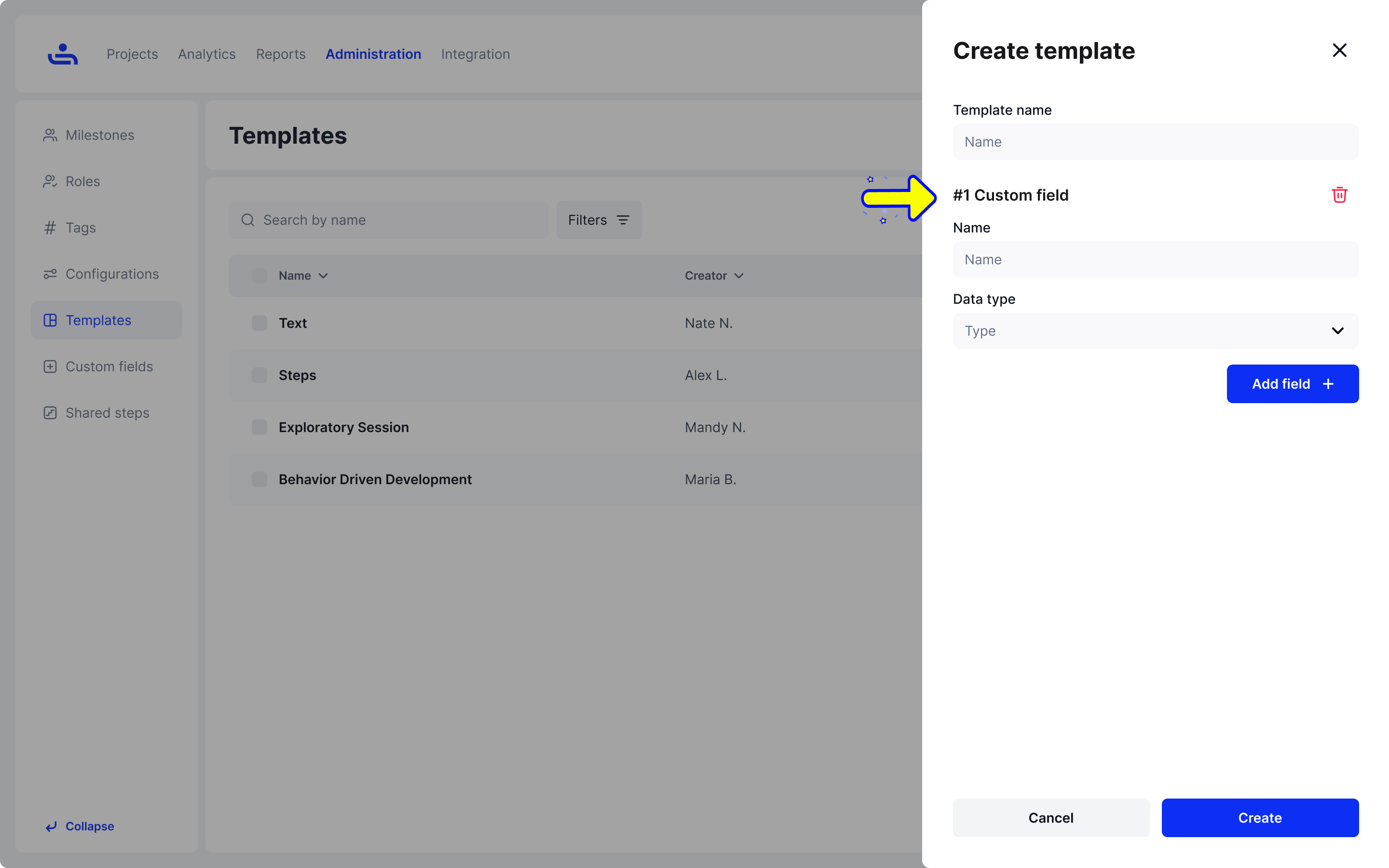Toggle the select-all checkbox in table header
Image resolution: width=1389 pixels, height=868 pixels.
[259, 275]
